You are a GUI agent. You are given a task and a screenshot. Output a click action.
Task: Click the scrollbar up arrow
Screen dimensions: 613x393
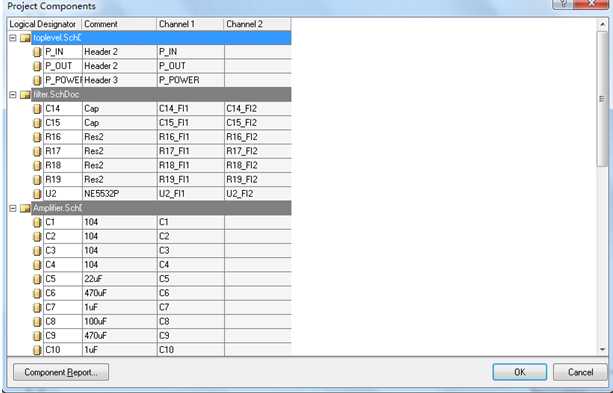602,24
